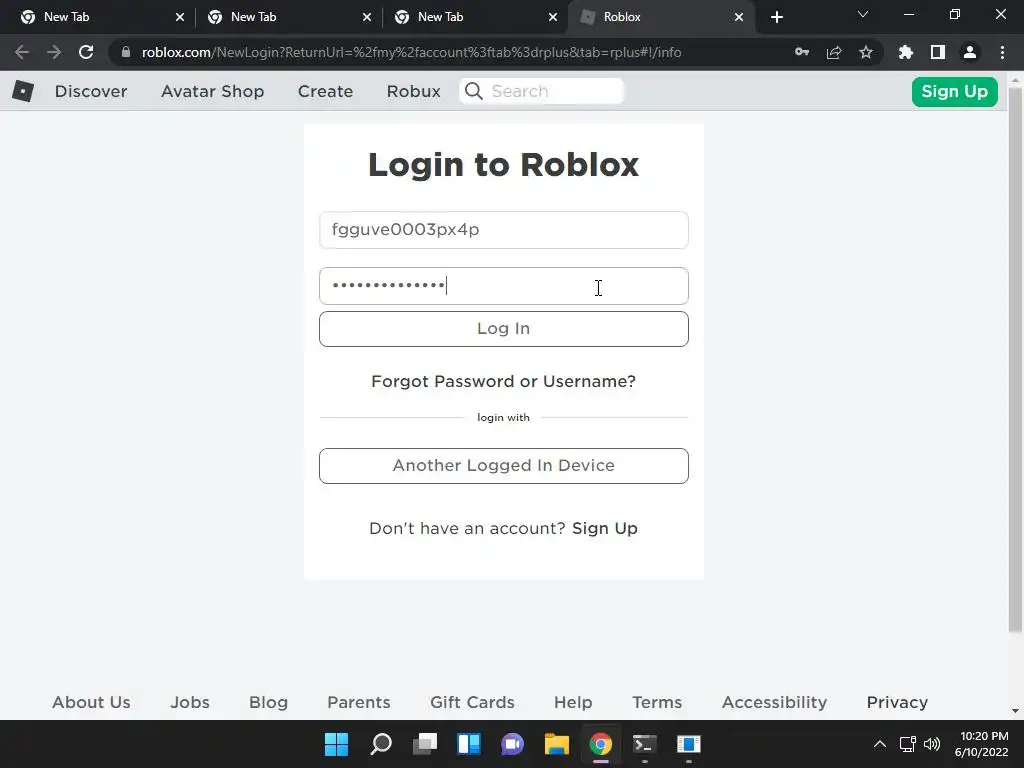Open Accessibility footer link
The height and width of the screenshot is (768, 1024).
click(775, 702)
